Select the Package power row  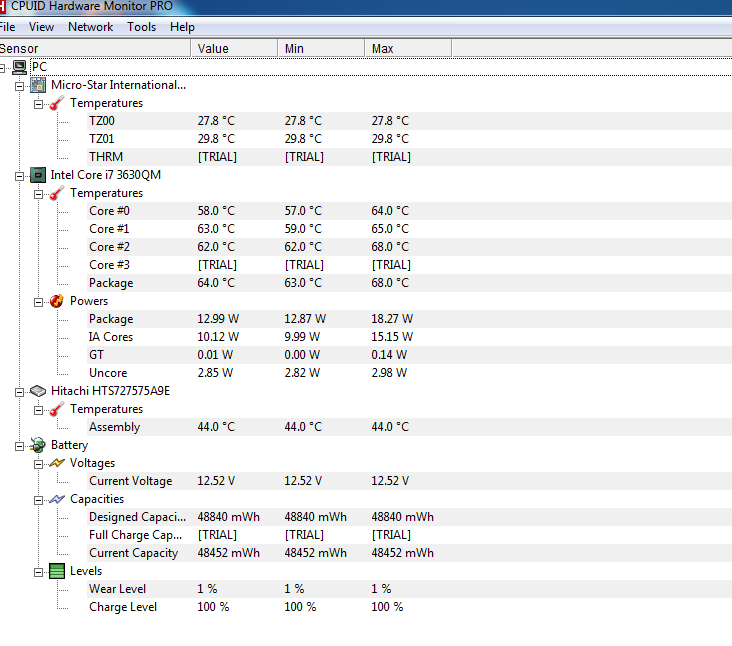click(409, 319)
